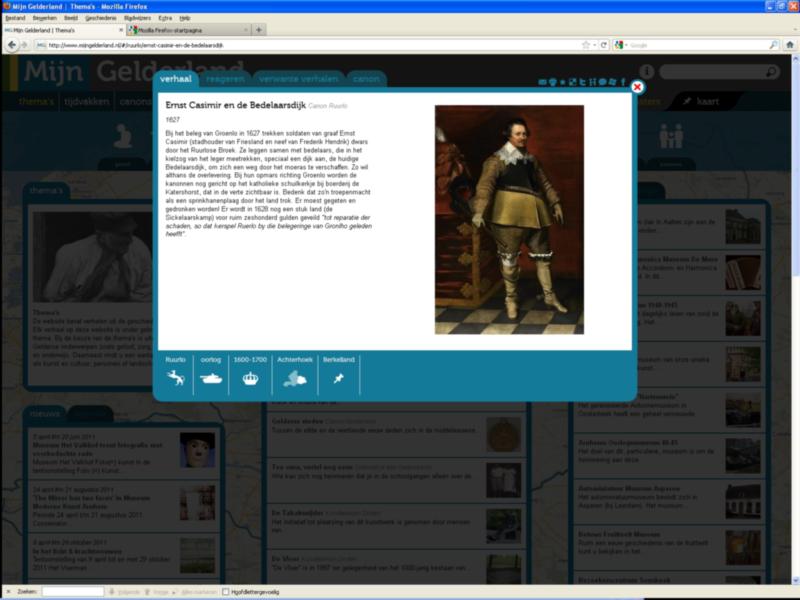Open the search engine selector dropdown
Viewport: 800px width, 600px height.
click(x=620, y=45)
